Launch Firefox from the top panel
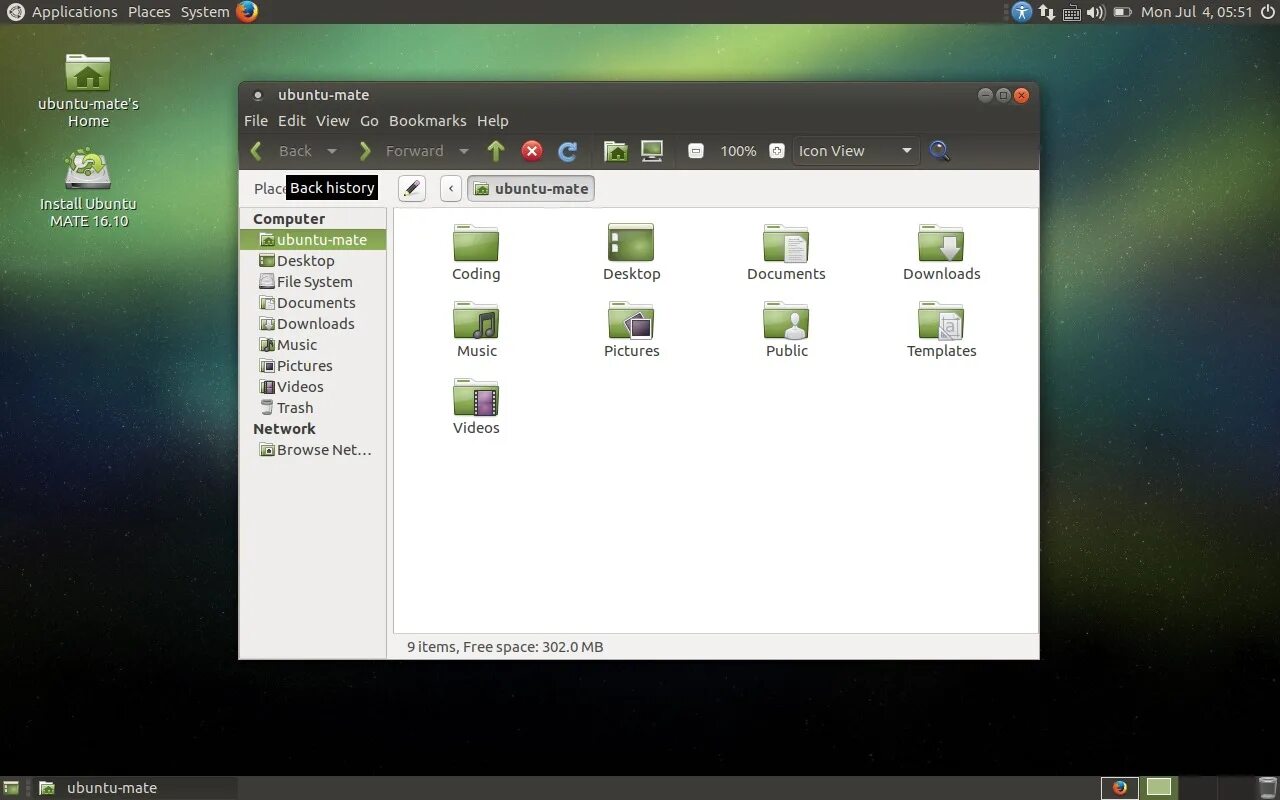 (247, 12)
